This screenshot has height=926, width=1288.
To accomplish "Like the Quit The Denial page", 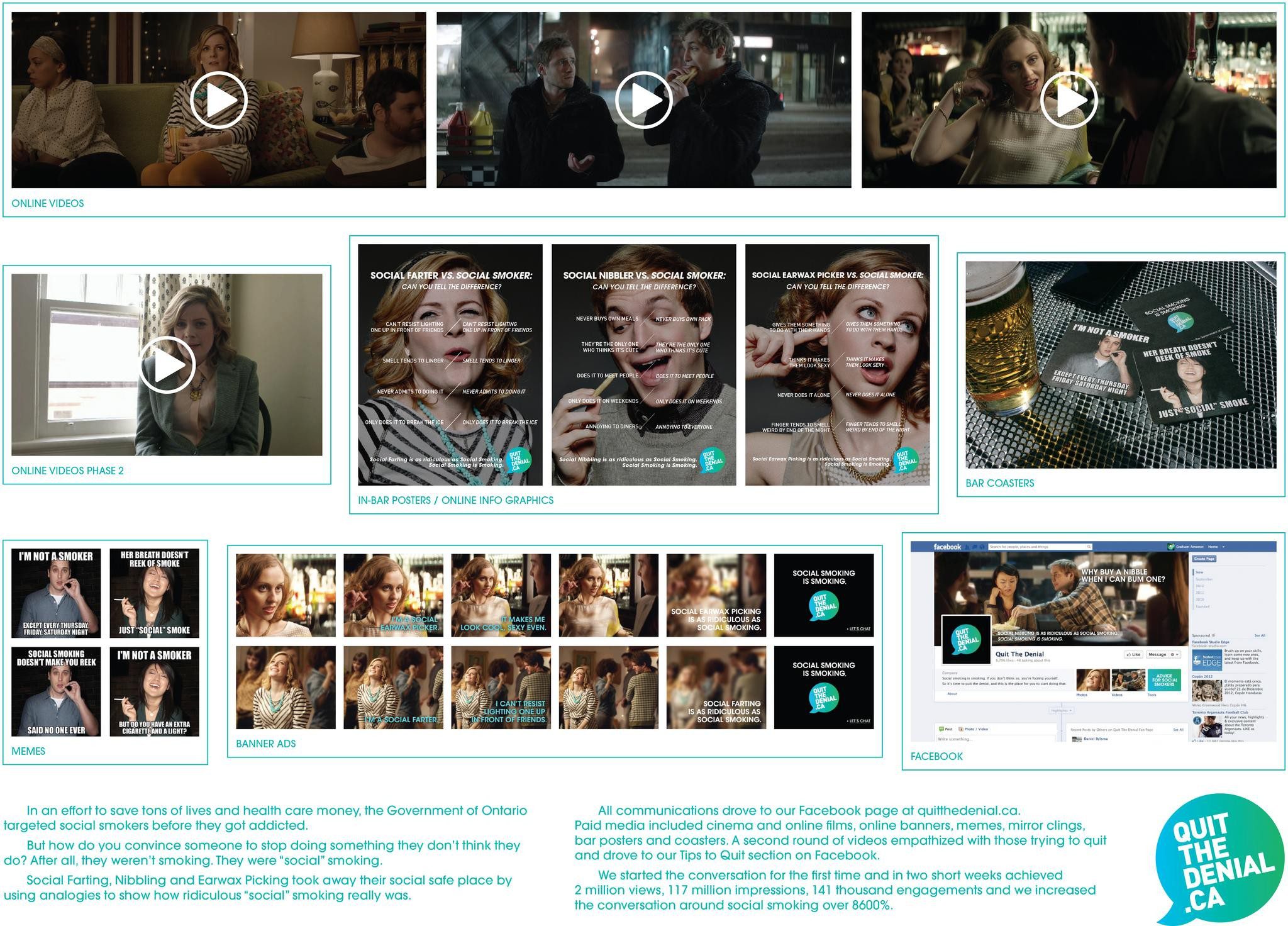I will (1134, 654).
